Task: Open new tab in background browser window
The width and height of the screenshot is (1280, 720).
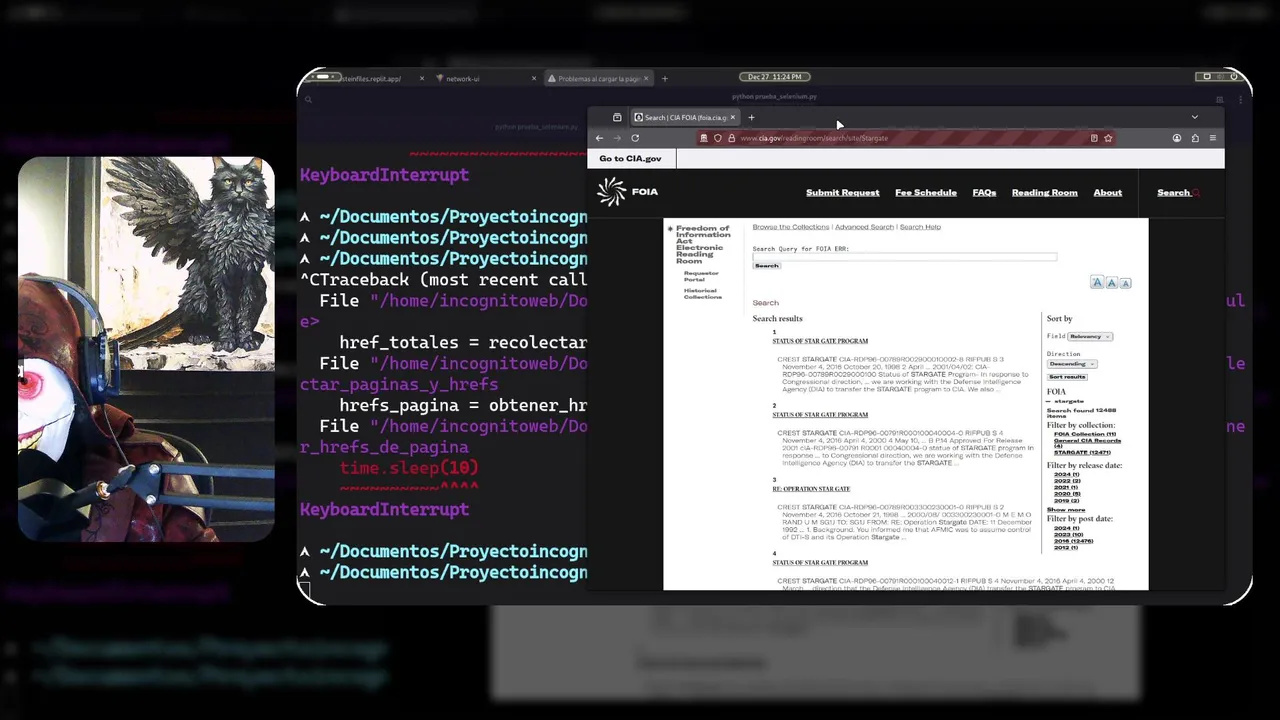Action: pos(664,79)
